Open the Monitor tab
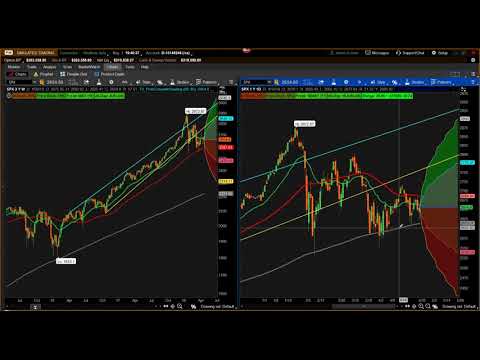480x360 pixels. pyautogui.click(x=14, y=67)
